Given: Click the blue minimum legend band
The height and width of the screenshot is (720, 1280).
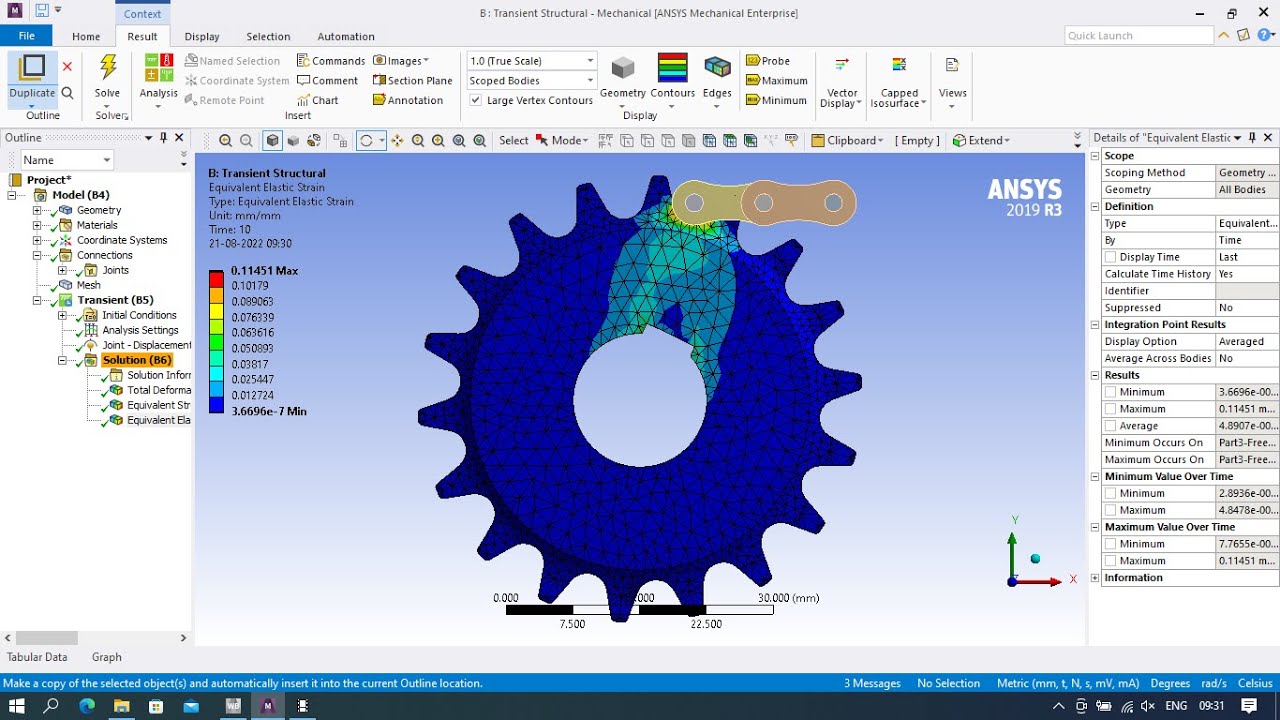Looking at the screenshot, I should click(217, 403).
